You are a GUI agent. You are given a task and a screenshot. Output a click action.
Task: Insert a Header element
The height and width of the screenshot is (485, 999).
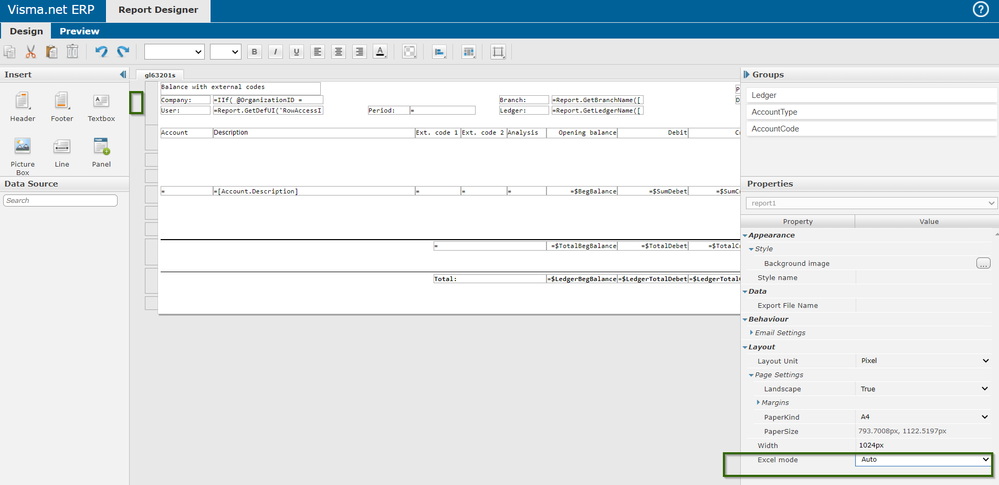(23, 106)
